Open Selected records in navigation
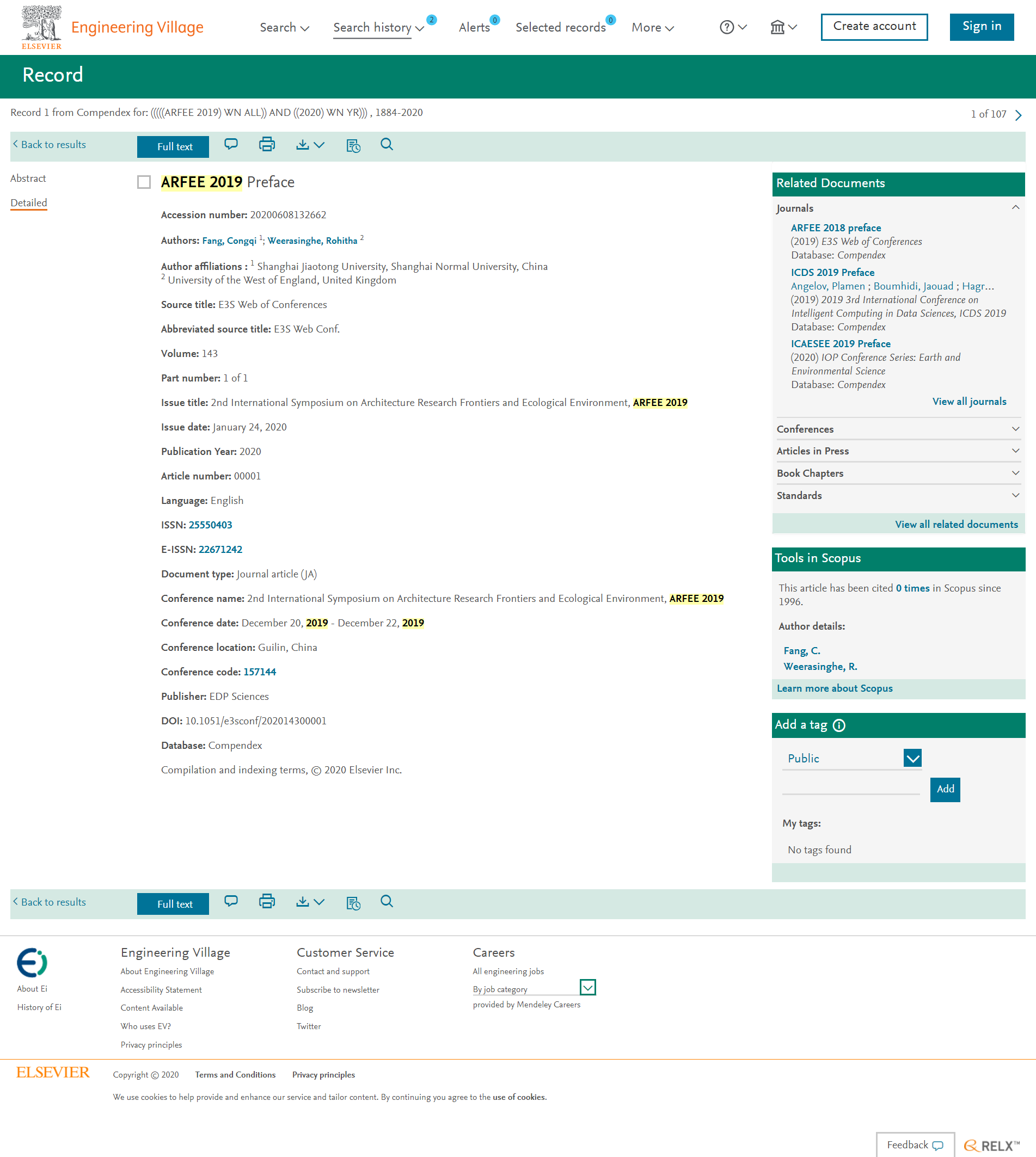The width and height of the screenshot is (1036, 1157). (561, 27)
